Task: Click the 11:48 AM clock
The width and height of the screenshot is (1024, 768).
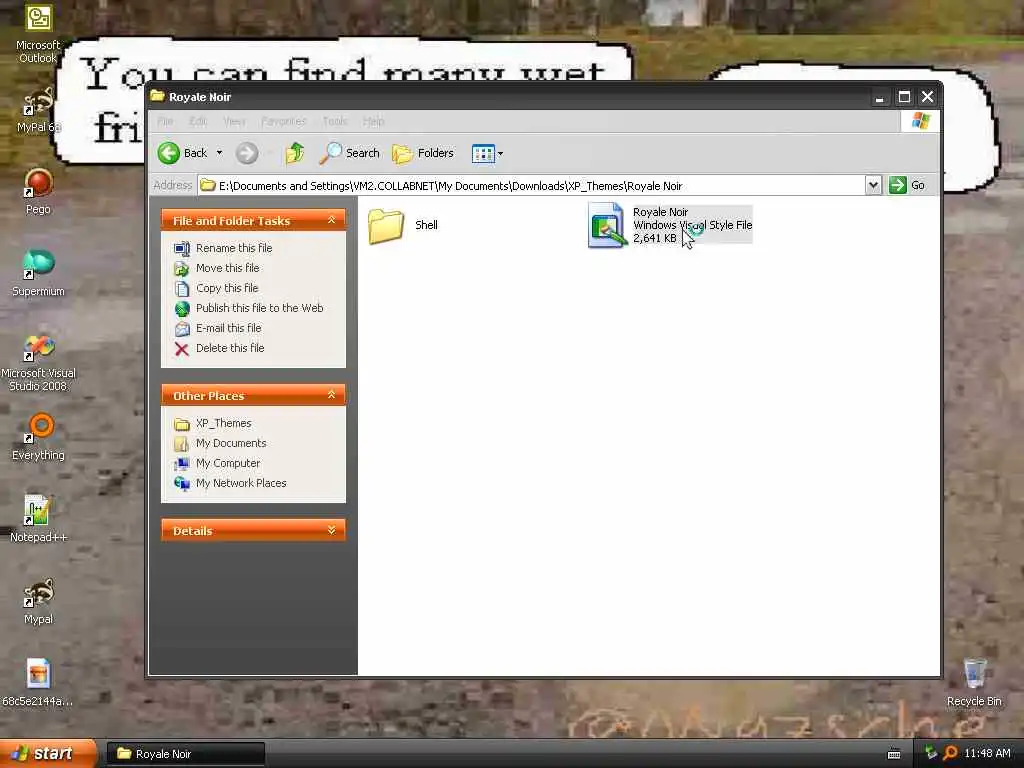Action: coord(987,754)
